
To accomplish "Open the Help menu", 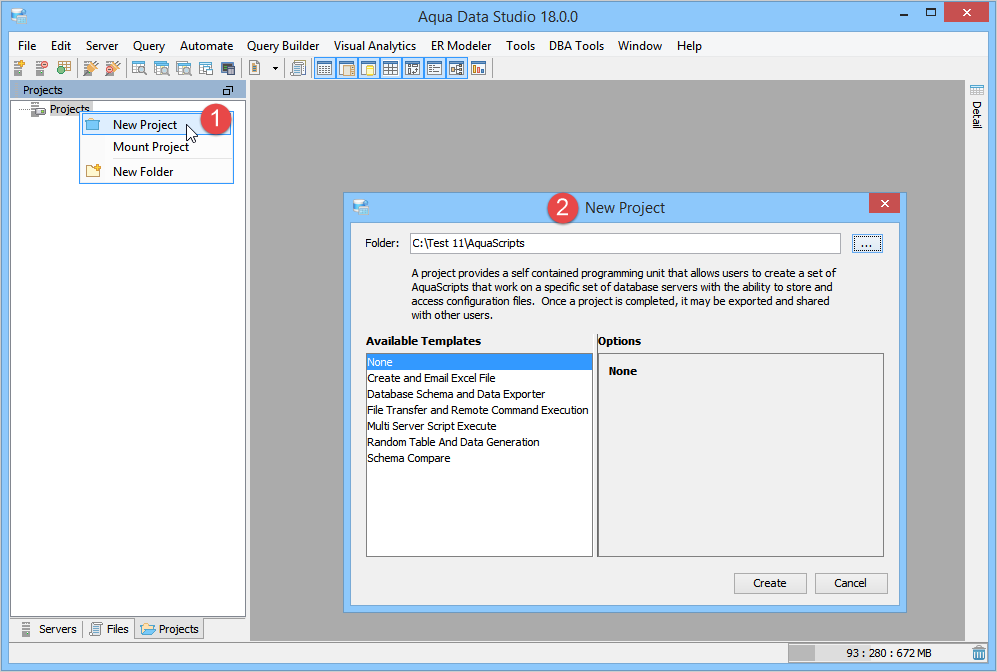I will point(689,46).
